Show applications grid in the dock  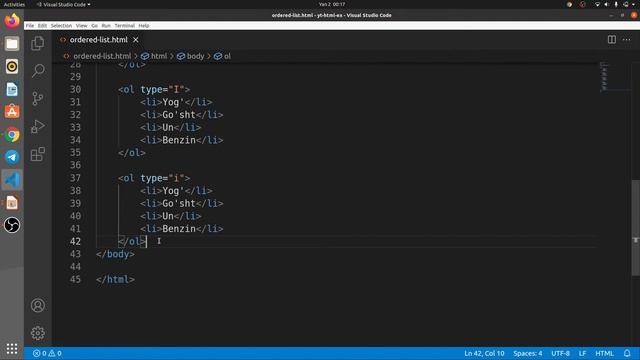12,348
